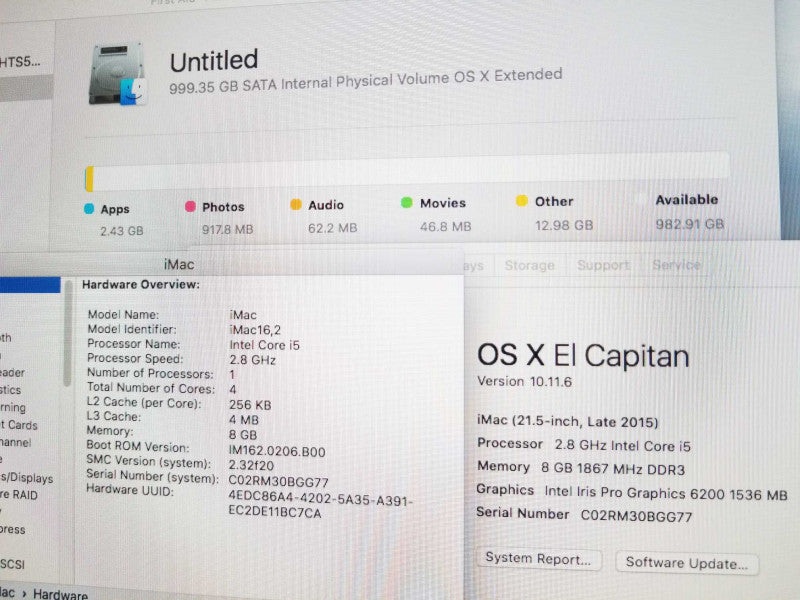Click the Photos 917.8 MB value

(228, 229)
